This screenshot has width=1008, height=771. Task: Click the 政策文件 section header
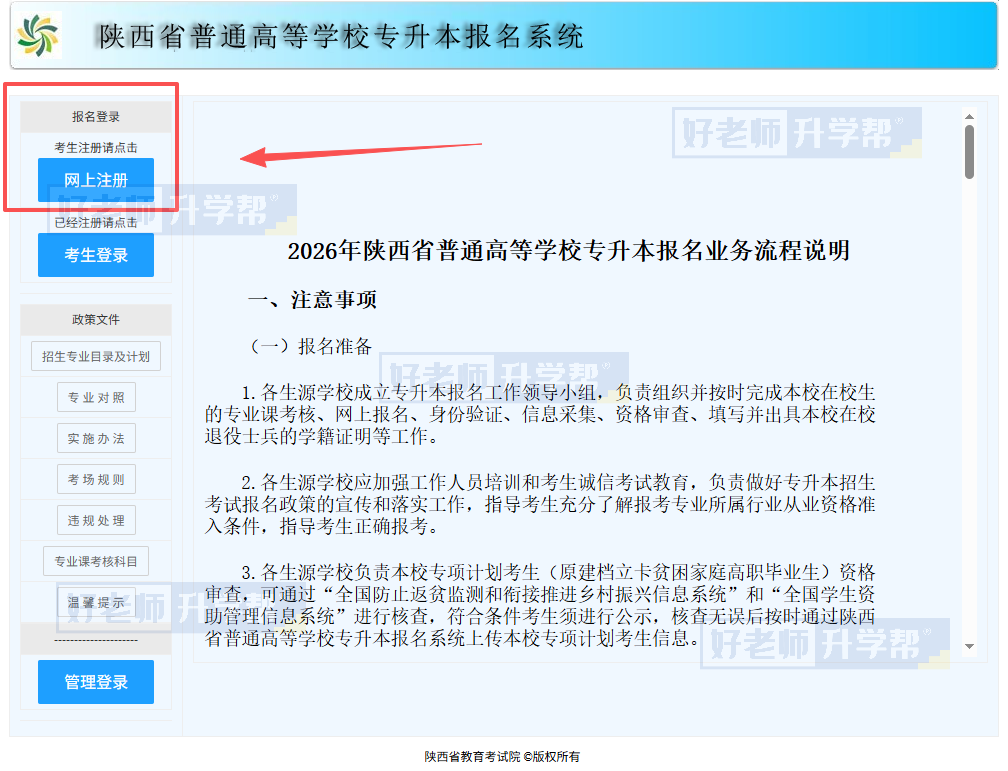(96, 320)
